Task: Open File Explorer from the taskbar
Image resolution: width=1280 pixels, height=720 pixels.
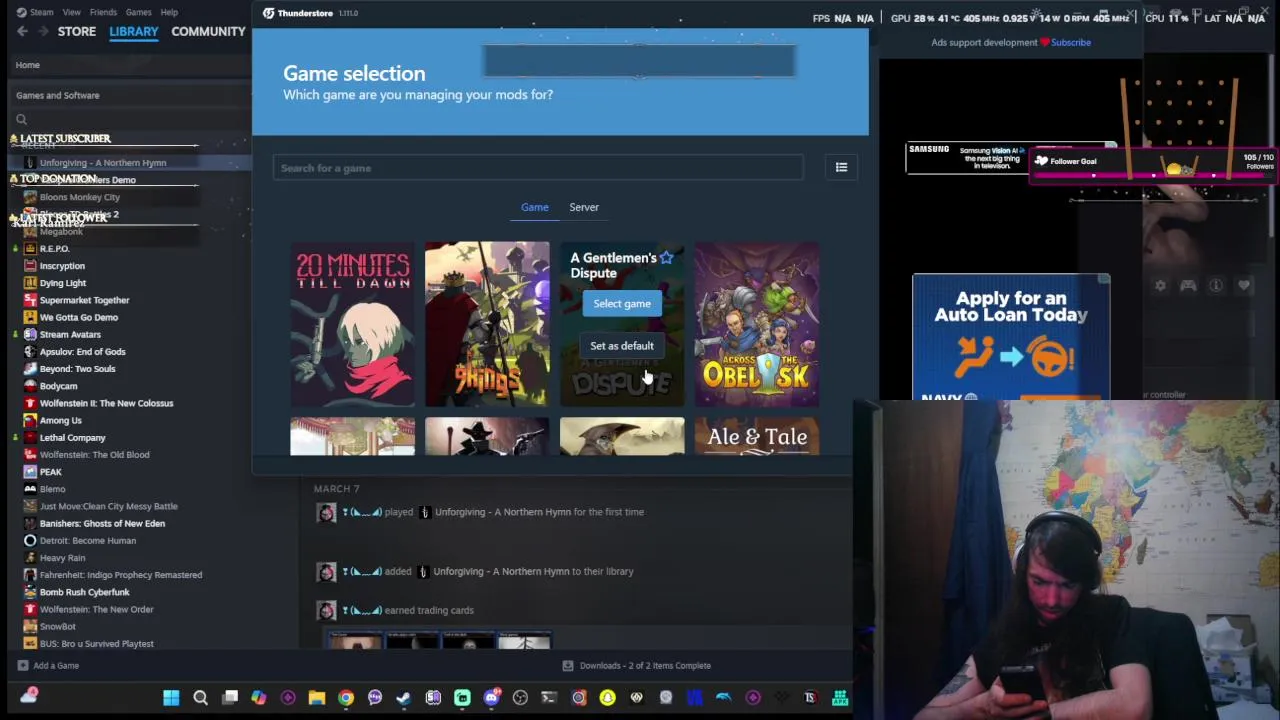Action: click(316, 697)
